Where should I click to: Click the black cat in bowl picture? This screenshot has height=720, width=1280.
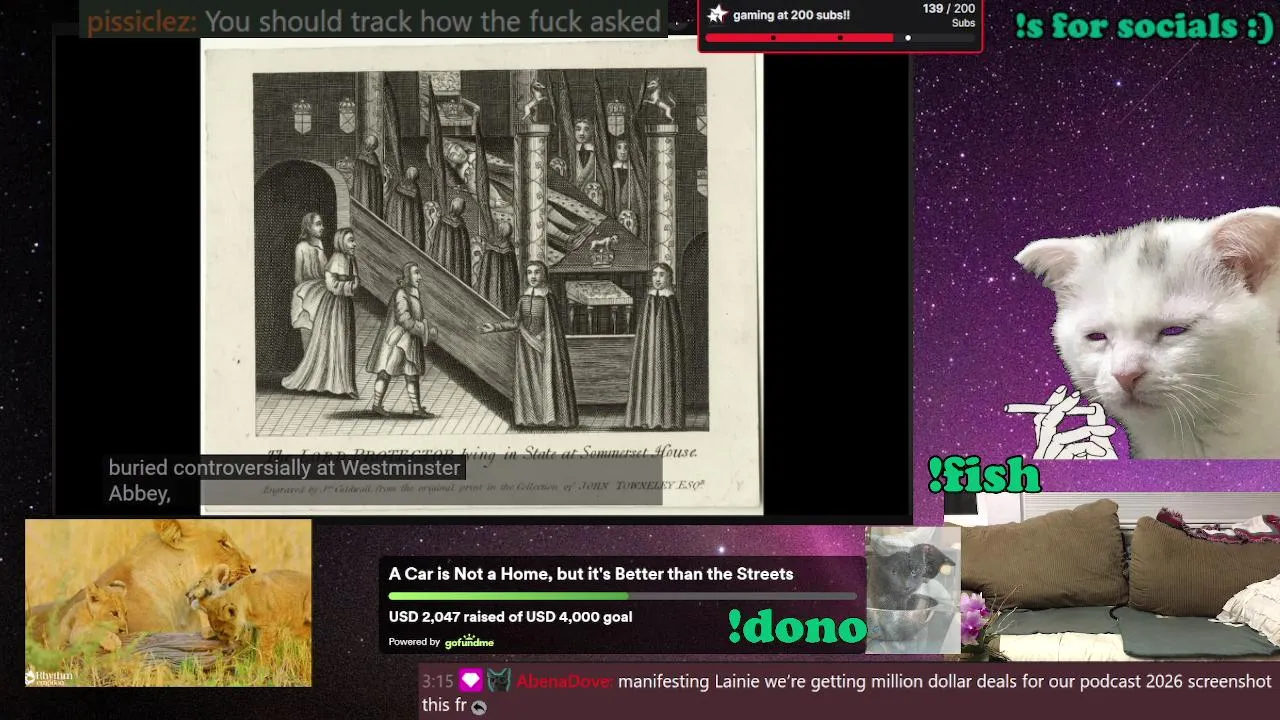[913, 590]
